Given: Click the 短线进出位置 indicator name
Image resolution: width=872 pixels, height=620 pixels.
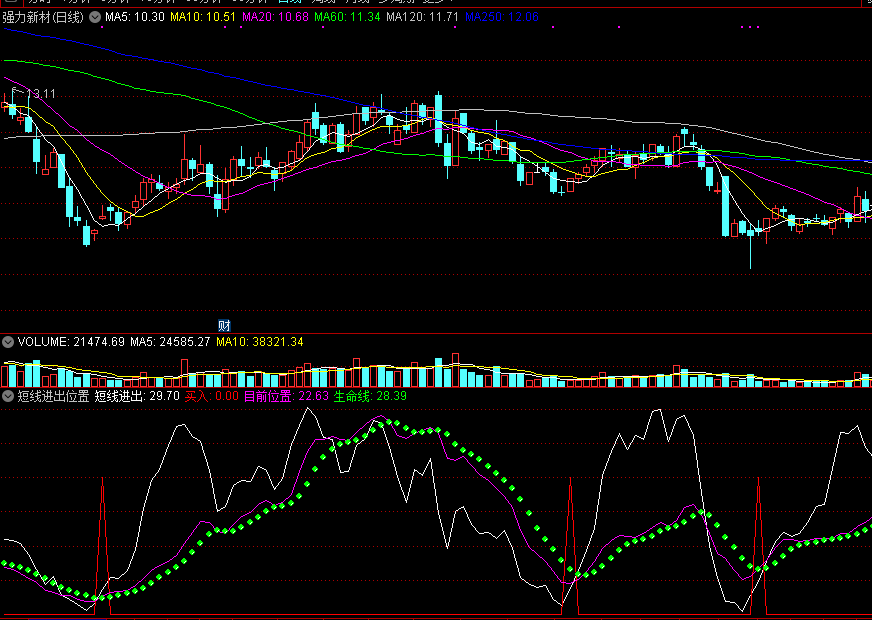Looking at the screenshot, I should [x=53, y=396].
